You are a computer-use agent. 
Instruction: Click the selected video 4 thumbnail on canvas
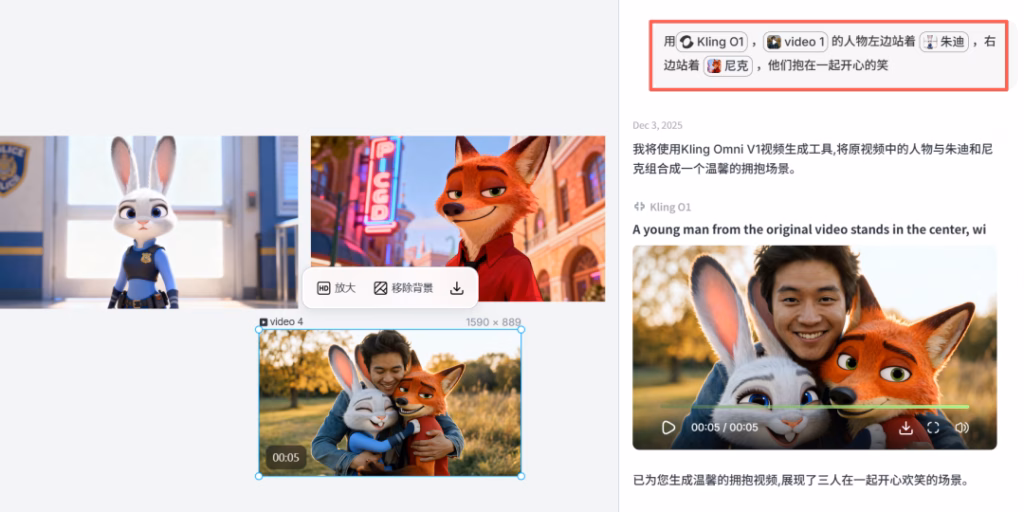coord(390,400)
